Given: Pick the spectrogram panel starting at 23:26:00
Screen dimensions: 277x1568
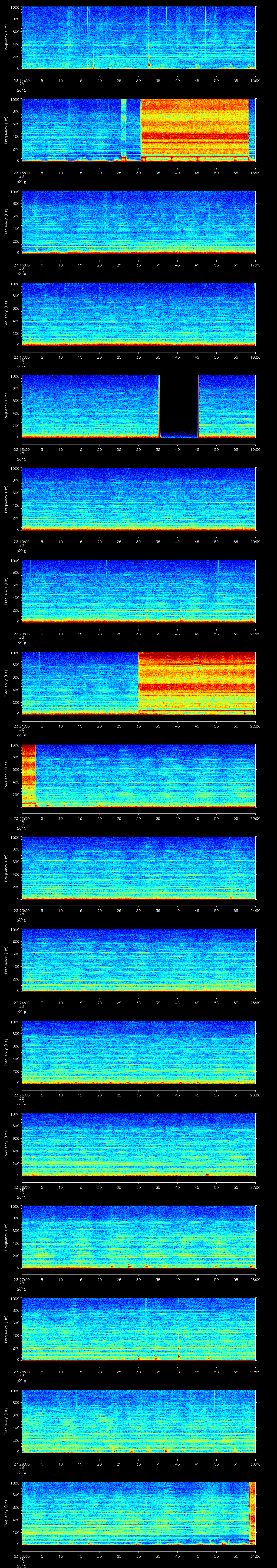Looking at the screenshot, I should (138, 1145).
